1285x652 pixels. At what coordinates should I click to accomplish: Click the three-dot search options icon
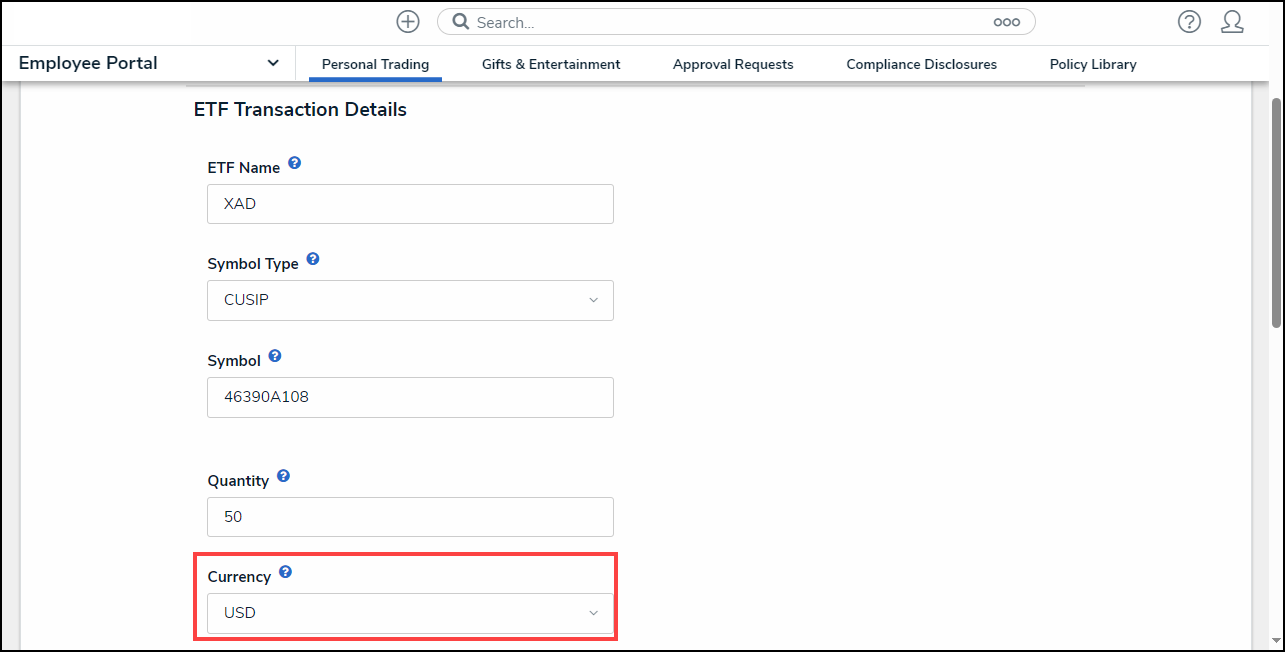coord(1006,22)
